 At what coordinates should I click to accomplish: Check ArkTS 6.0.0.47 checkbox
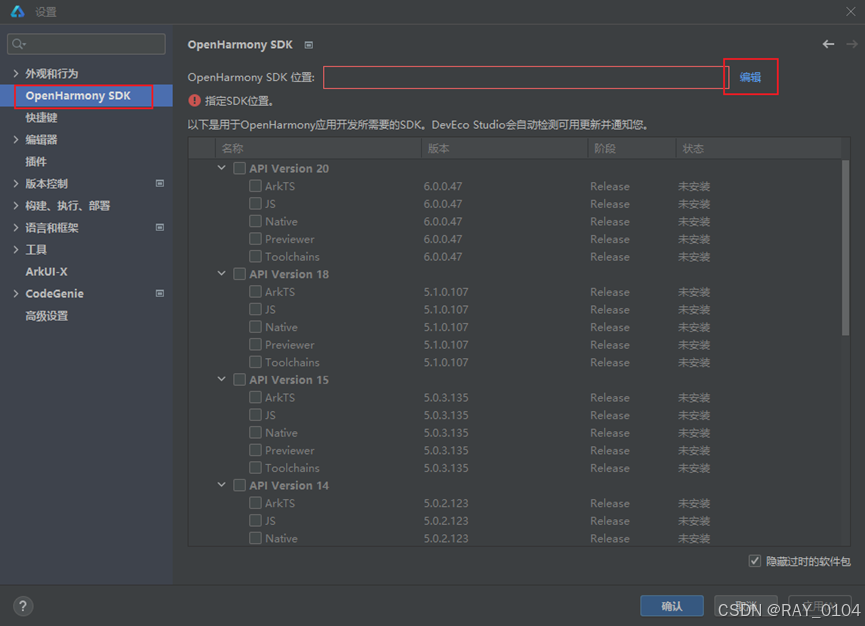[255, 186]
